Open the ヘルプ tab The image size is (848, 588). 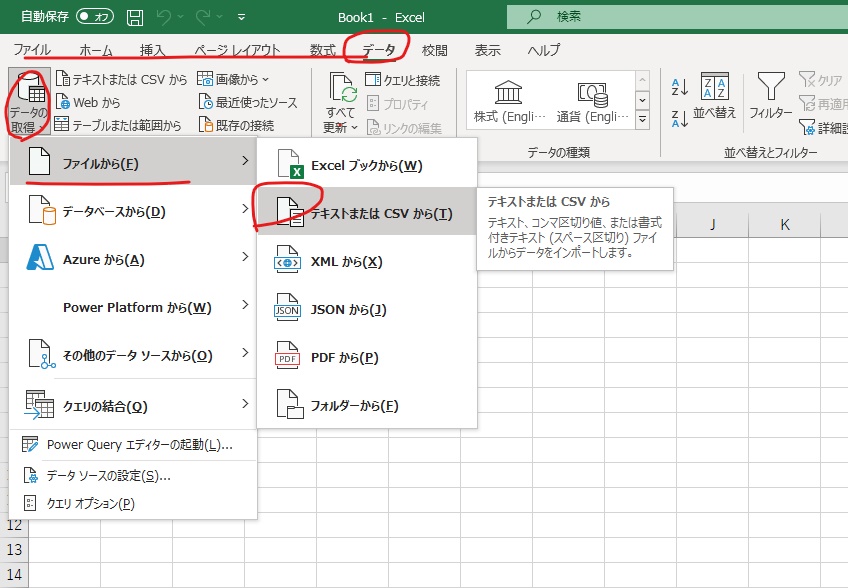pyautogui.click(x=544, y=50)
